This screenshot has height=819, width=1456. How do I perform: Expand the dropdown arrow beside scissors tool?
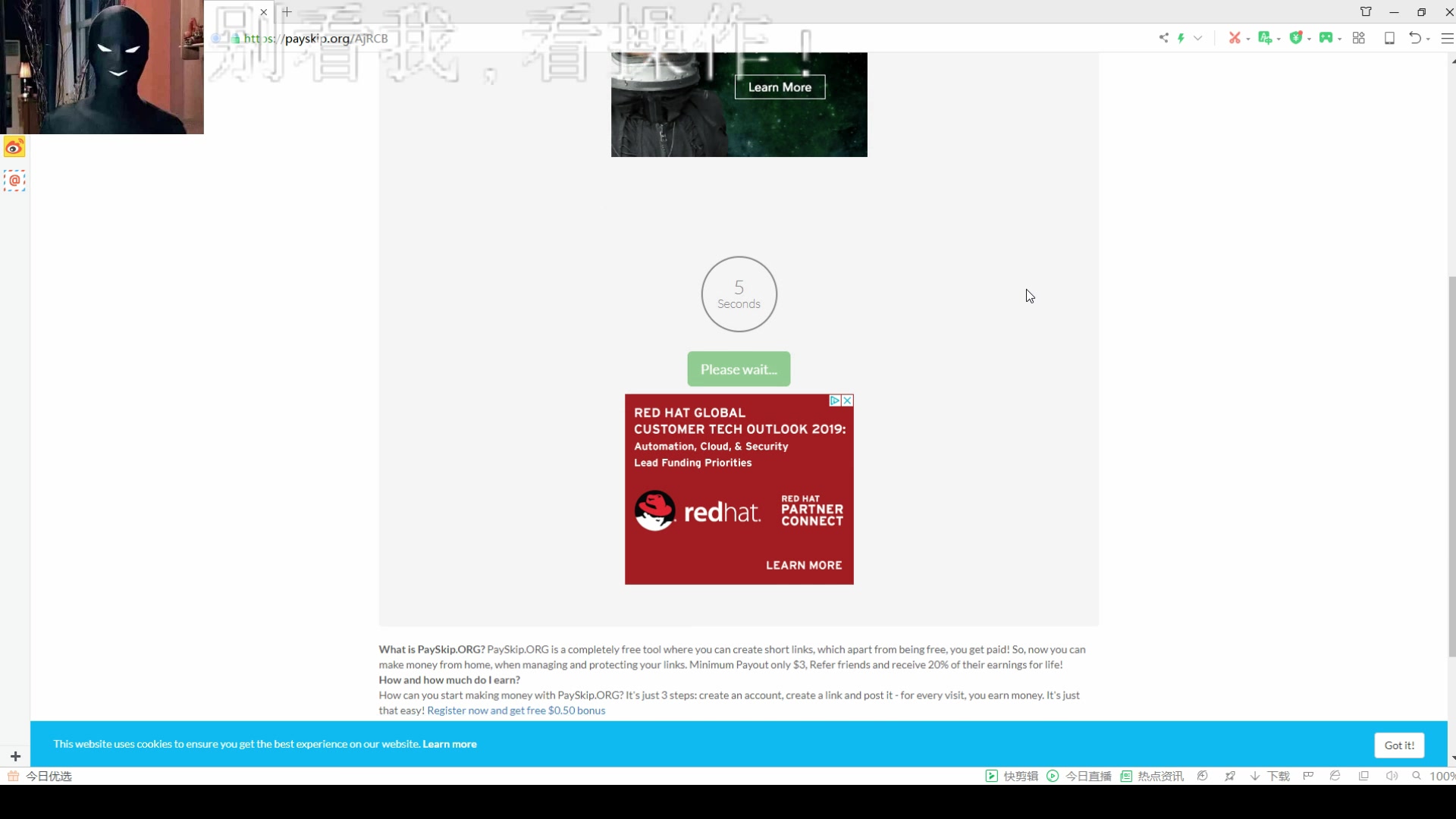coord(1248,39)
